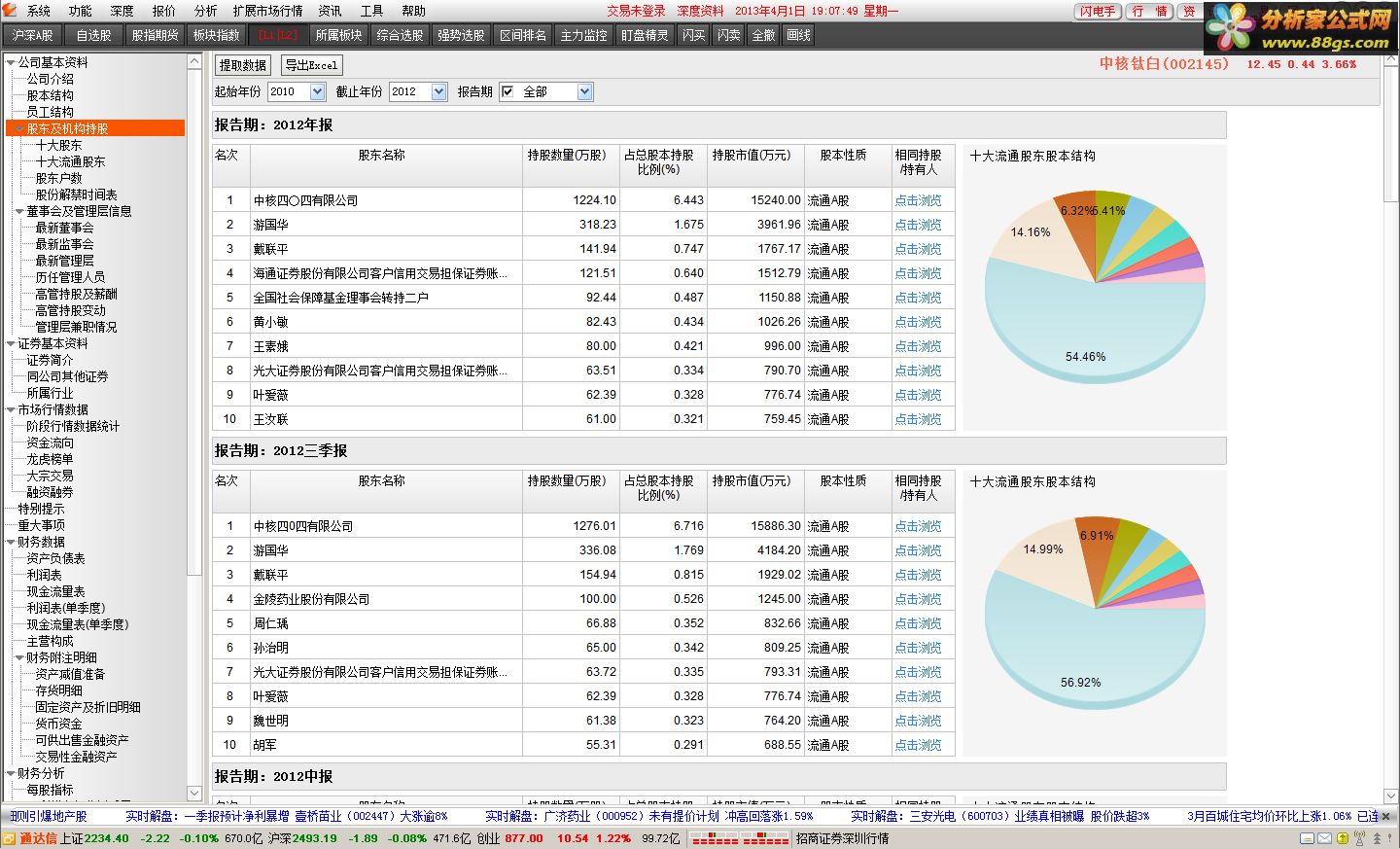This screenshot has width=1400, height=849.
Task: Toggle the 报告期 全部 checkbox
Action: click(x=507, y=91)
